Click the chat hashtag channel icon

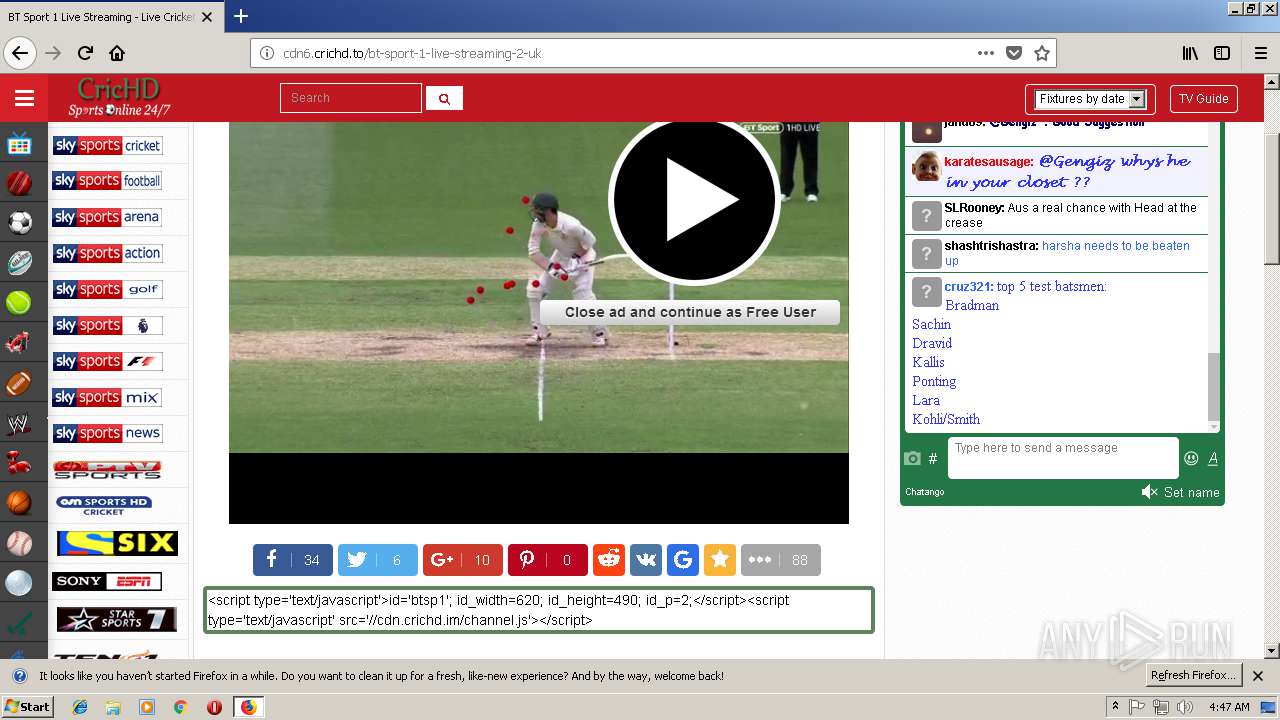click(x=933, y=459)
